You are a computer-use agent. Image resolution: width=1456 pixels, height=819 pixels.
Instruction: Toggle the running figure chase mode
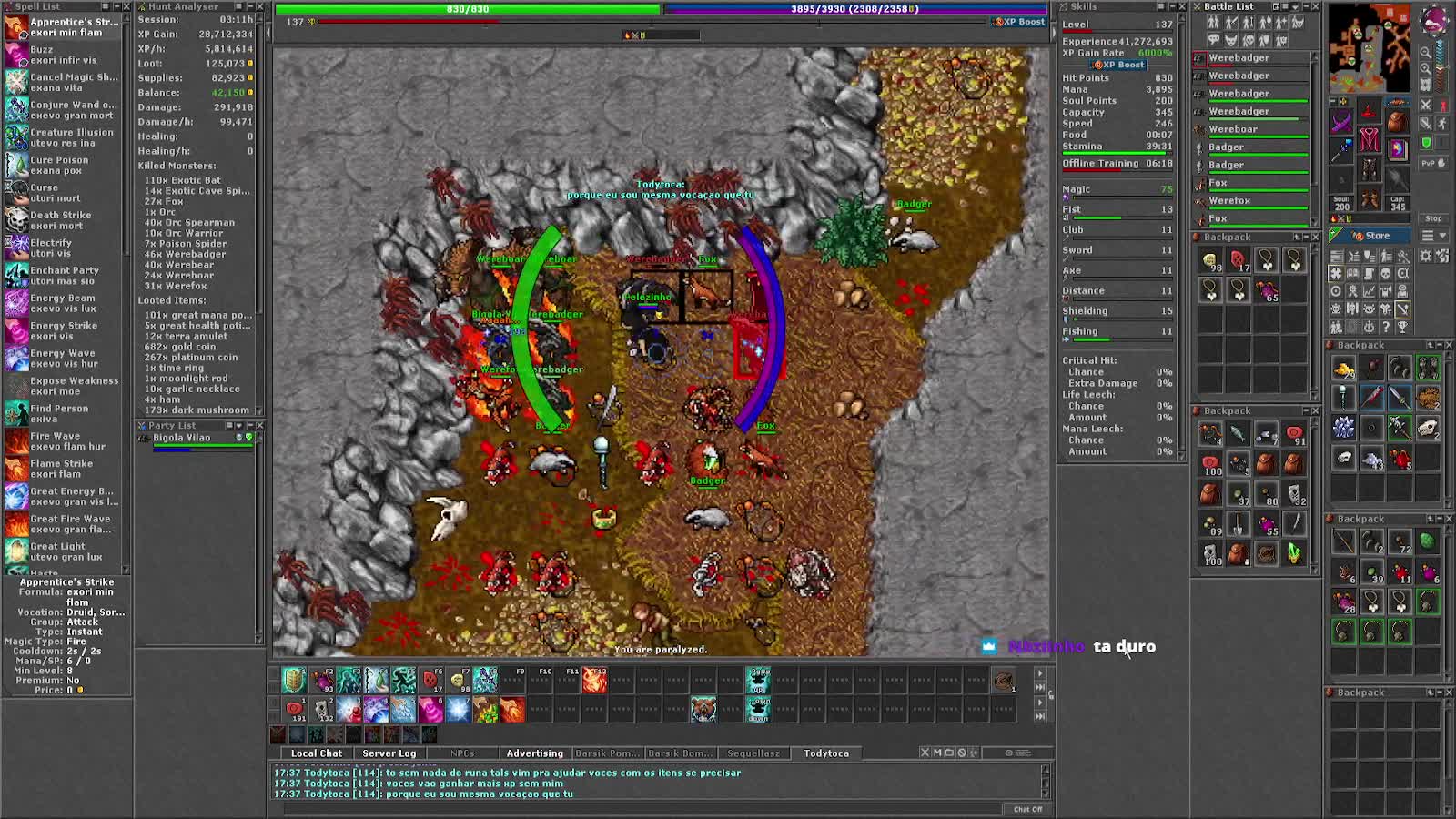(1442, 123)
